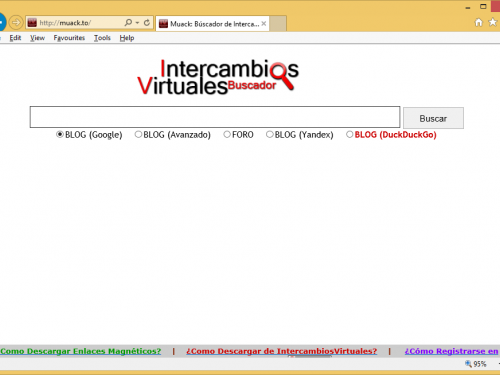The height and width of the screenshot is (375, 500).
Task: Click the Intercambios Virtuales Buscador logo
Action: pyautogui.click(x=218, y=77)
